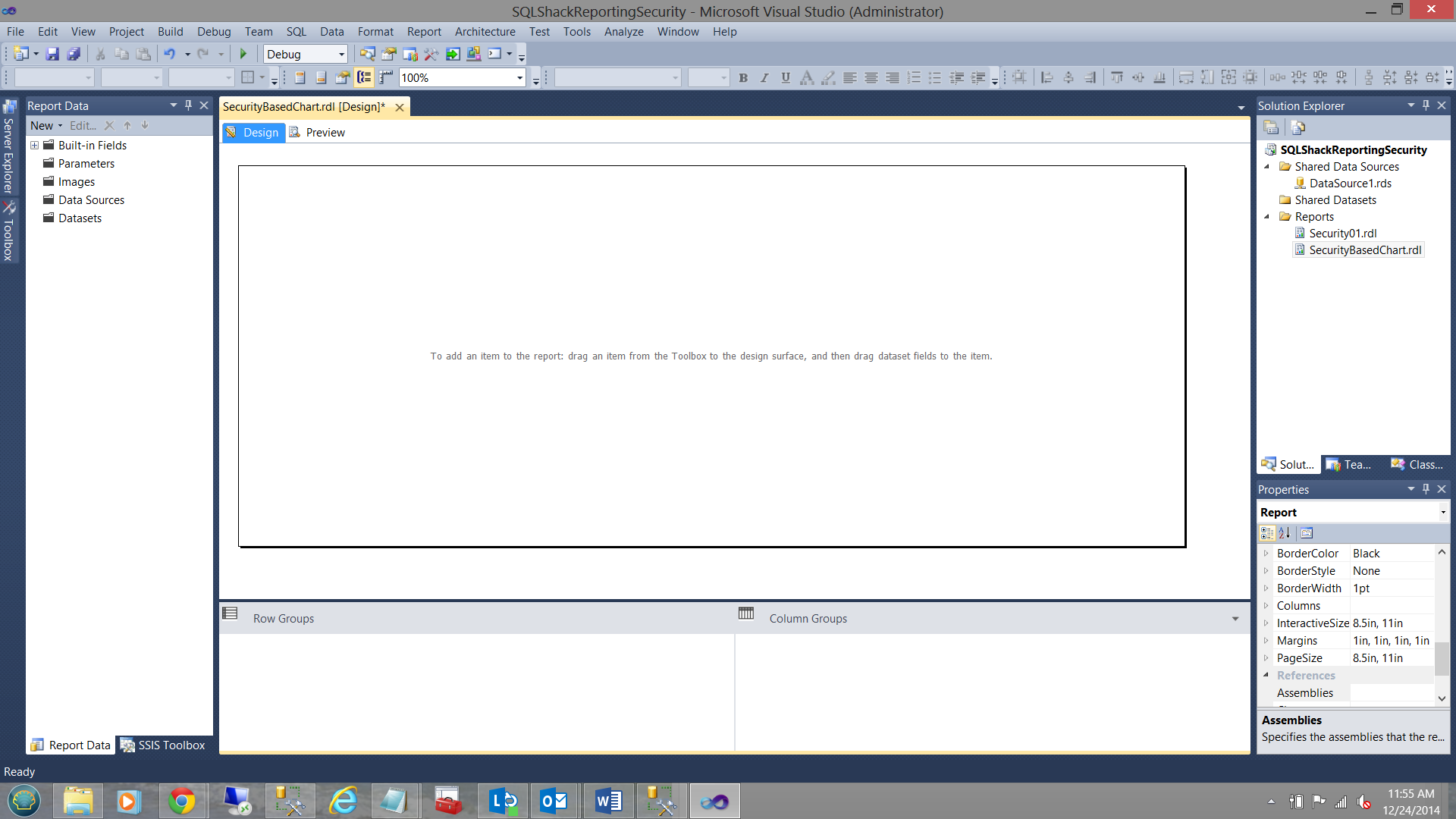Click the Properties categorized view icon

pos(1266,533)
